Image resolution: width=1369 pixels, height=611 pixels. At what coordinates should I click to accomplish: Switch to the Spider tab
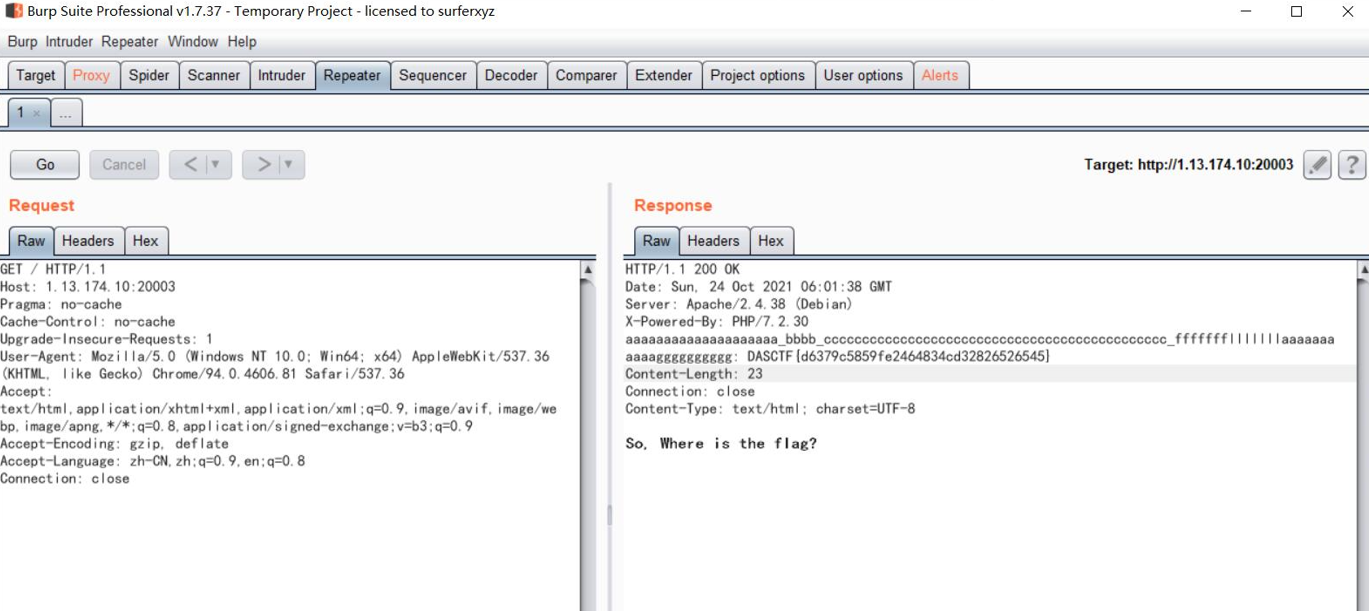[149, 75]
